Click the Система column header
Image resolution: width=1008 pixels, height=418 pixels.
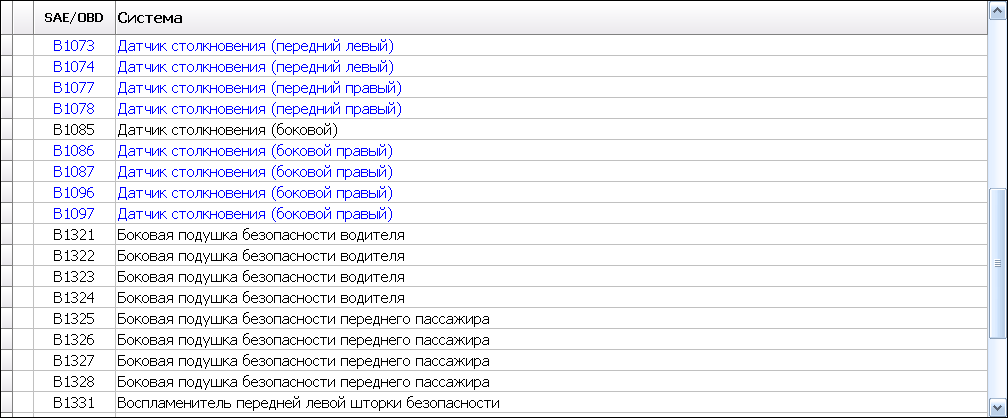point(552,18)
